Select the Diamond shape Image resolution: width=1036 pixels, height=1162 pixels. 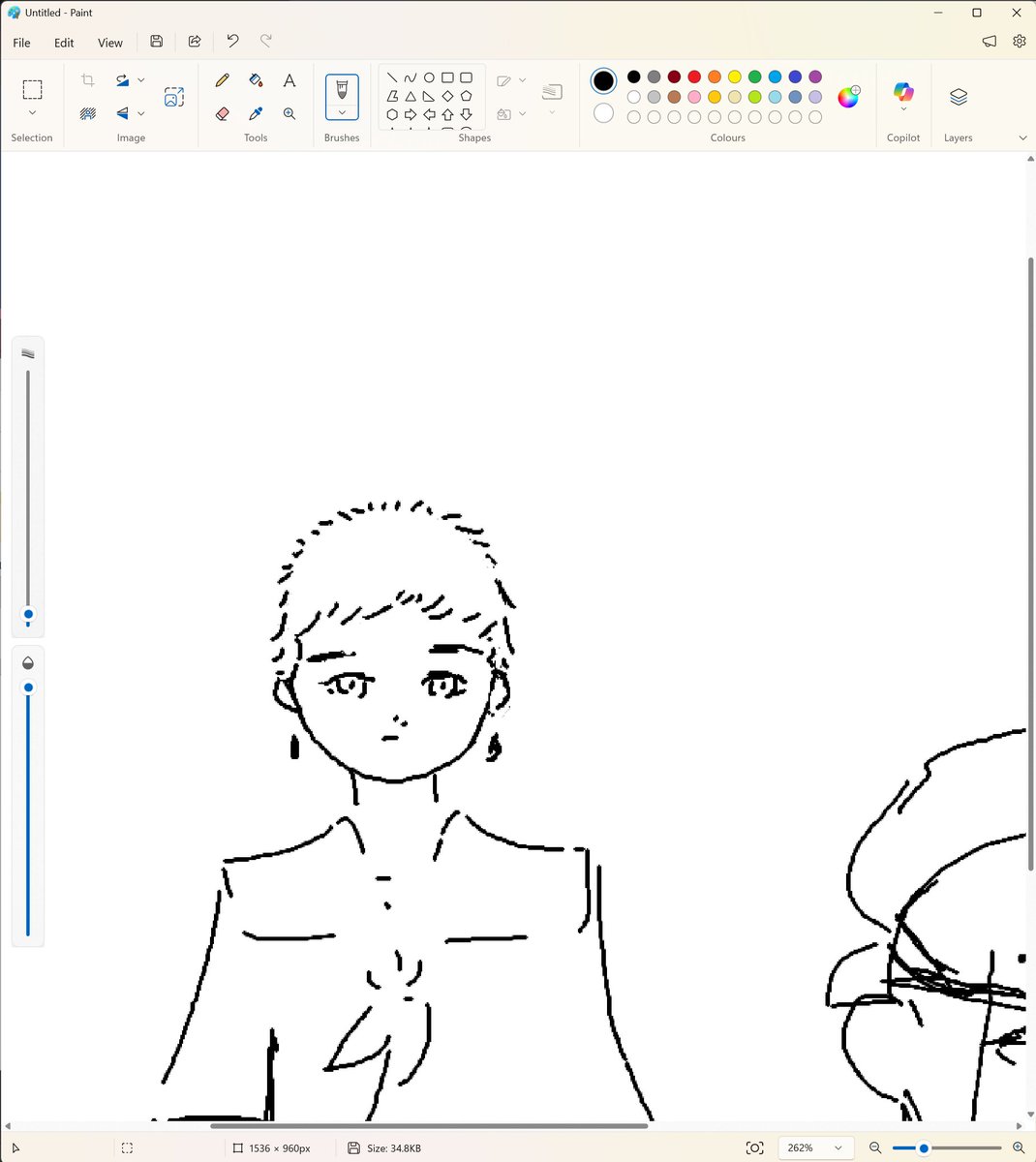pos(447,96)
